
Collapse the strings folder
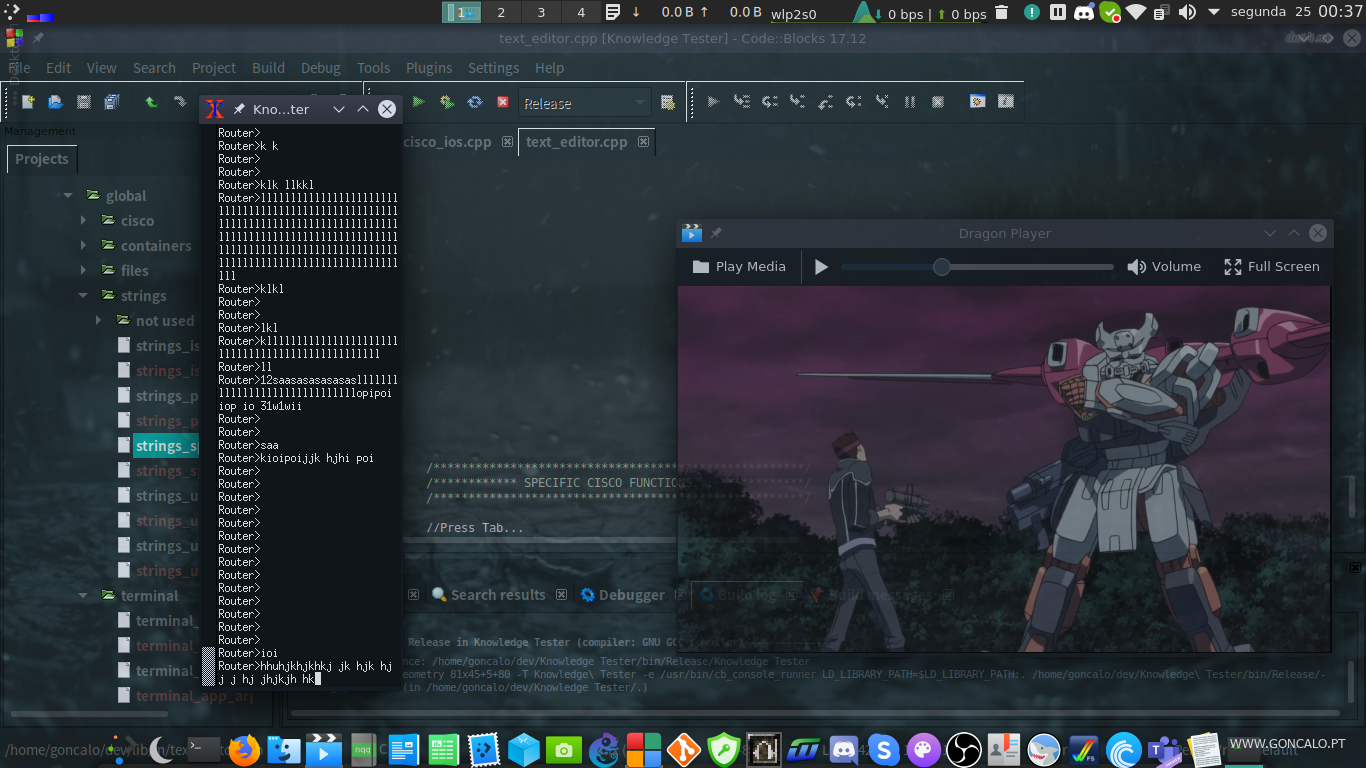click(x=84, y=296)
